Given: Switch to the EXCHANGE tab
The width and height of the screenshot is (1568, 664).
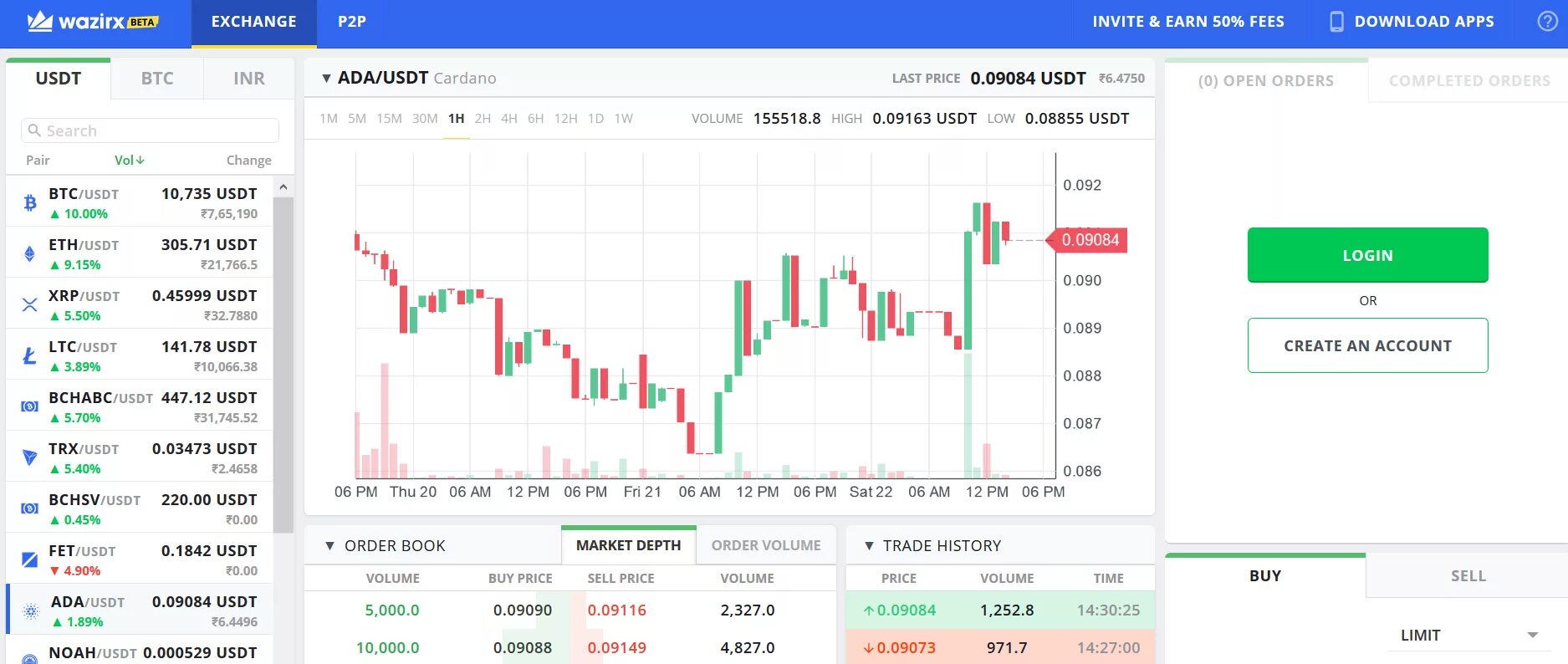Looking at the screenshot, I should (254, 23).
